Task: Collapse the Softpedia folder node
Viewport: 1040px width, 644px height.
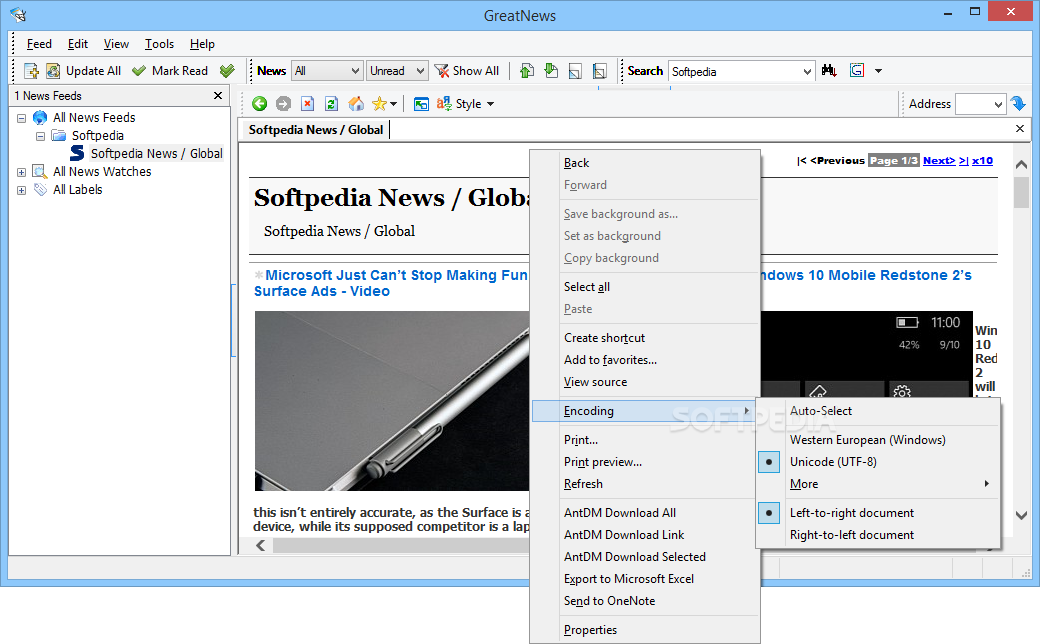Action: [40, 136]
